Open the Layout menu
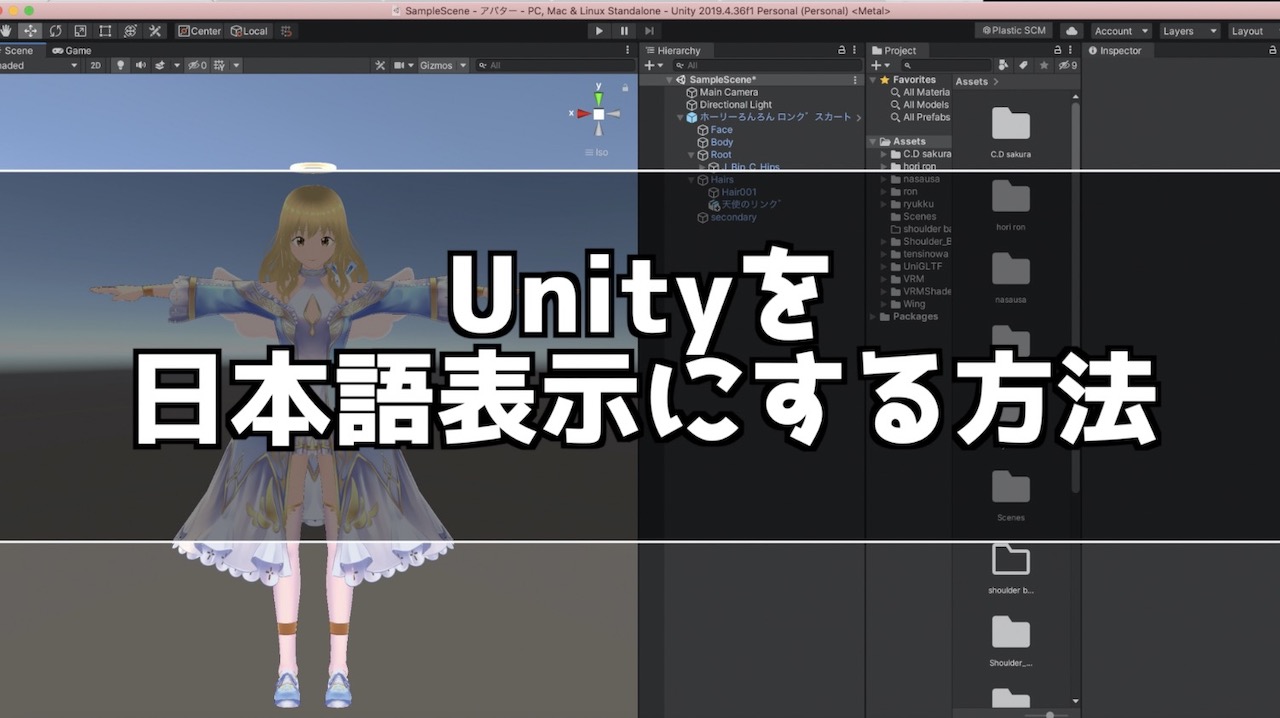 [1247, 30]
